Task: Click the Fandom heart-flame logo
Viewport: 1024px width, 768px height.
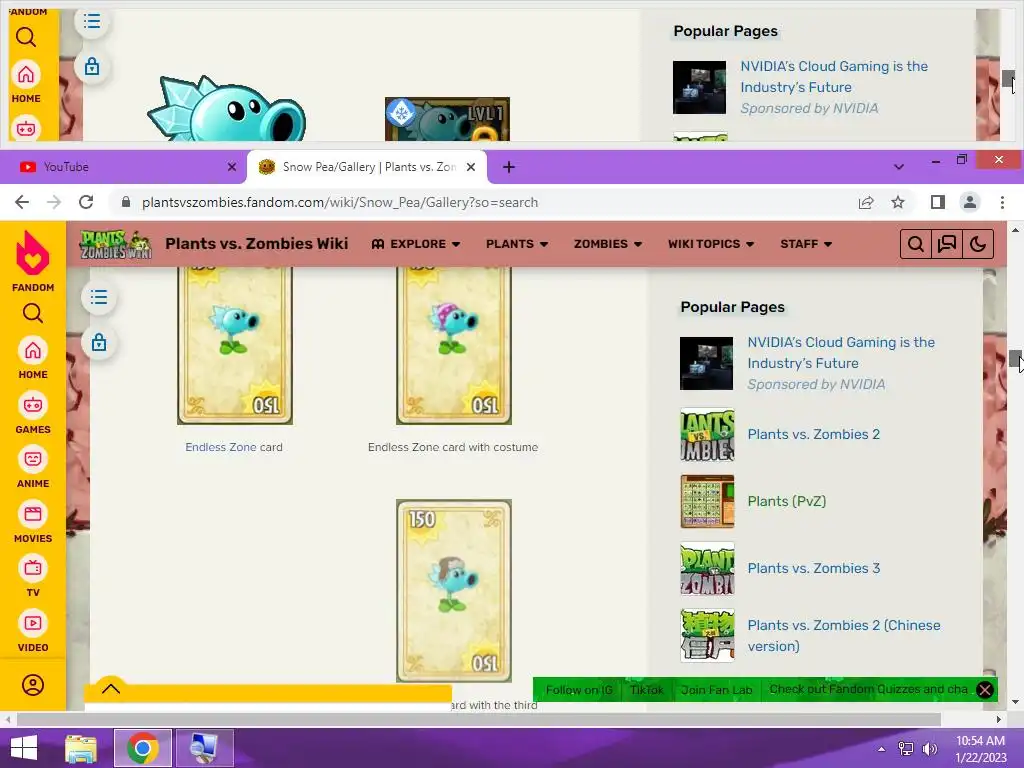Action: pos(33,253)
